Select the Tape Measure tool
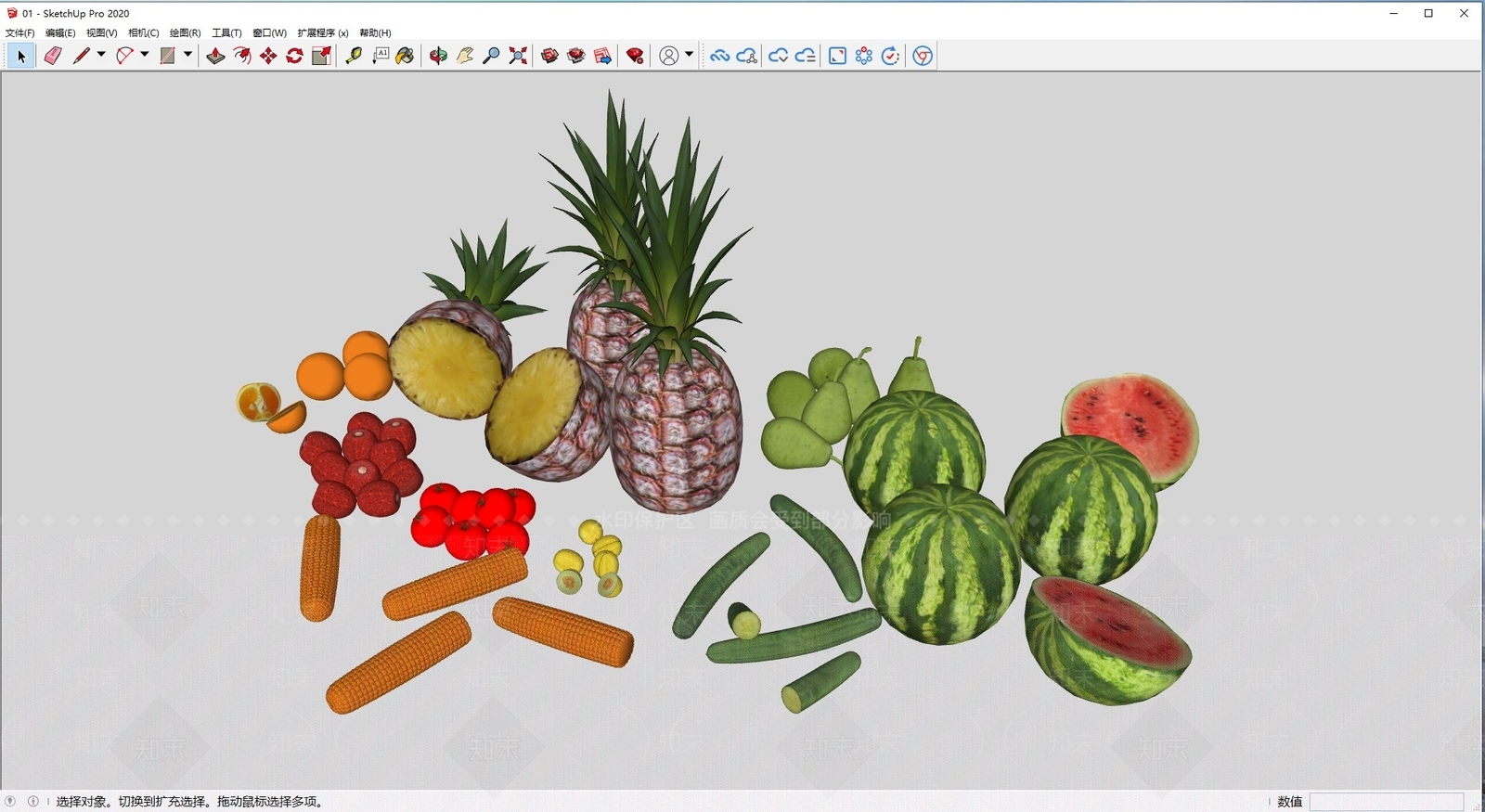Image resolution: width=1485 pixels, height=812 pixels. [354, 56]
